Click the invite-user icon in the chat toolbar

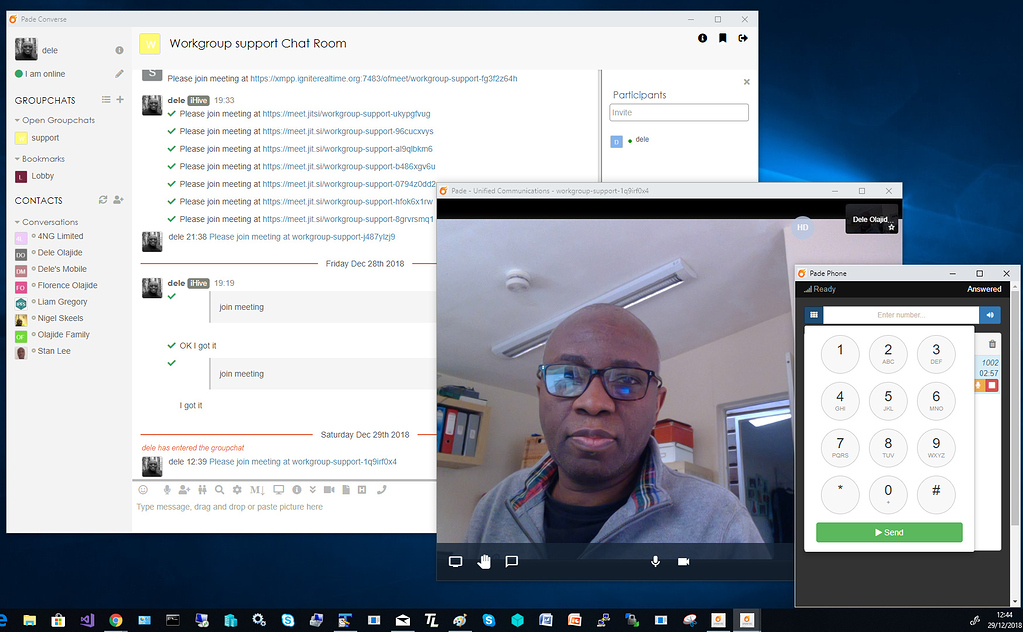(183, 490)
